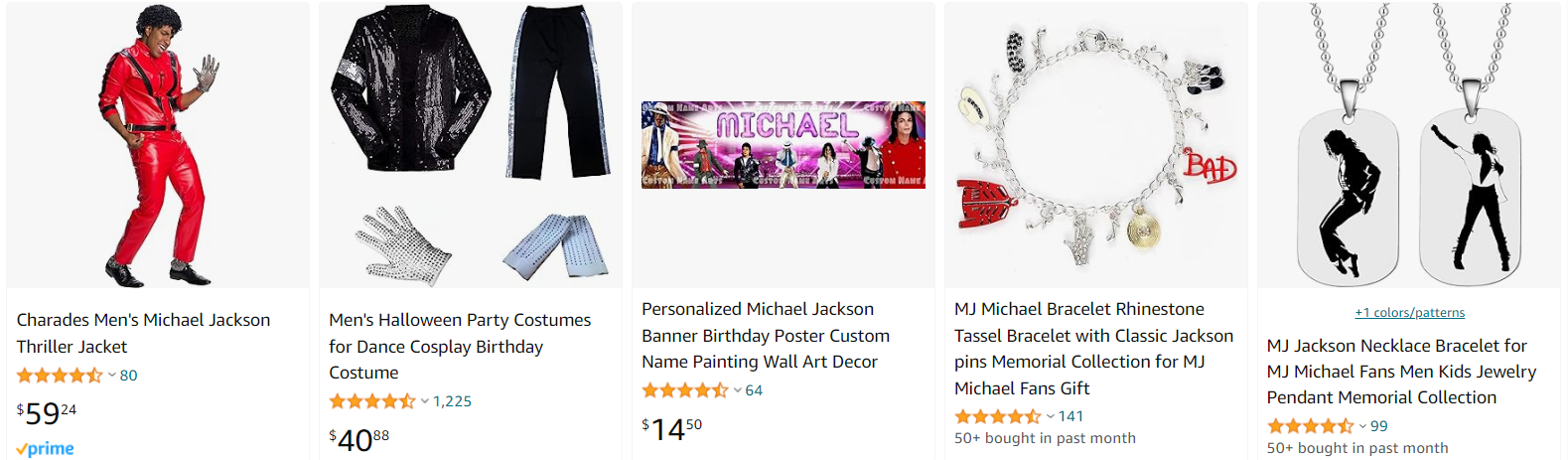Open Personalized Michael Jackson Banner title link
This screenshot has width=1568, height=460.
(x=765, y=335)
